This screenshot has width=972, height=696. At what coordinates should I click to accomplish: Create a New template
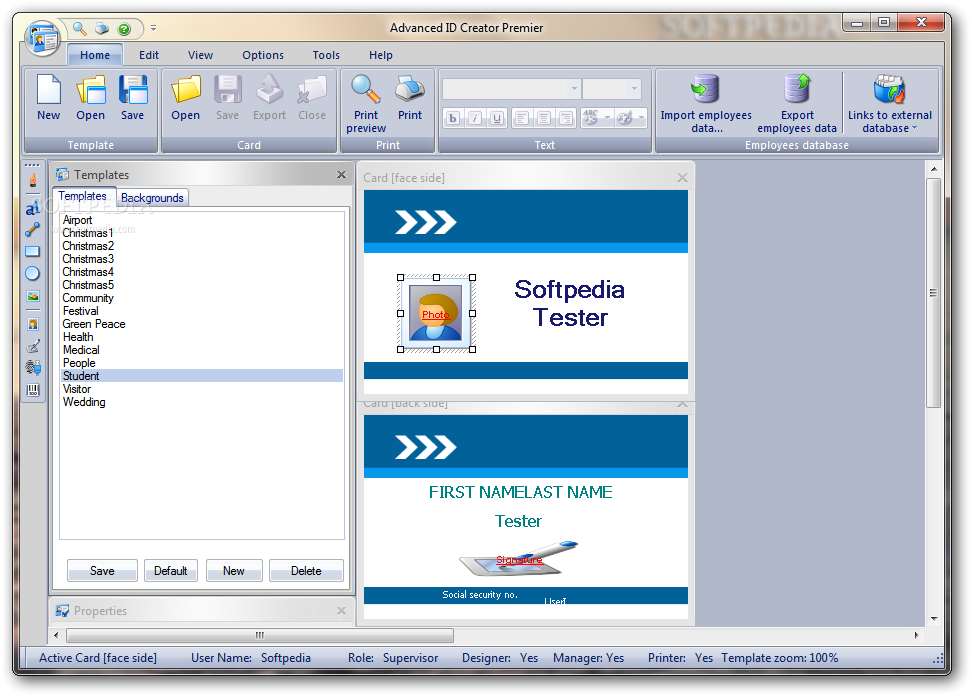coord(48,97)
